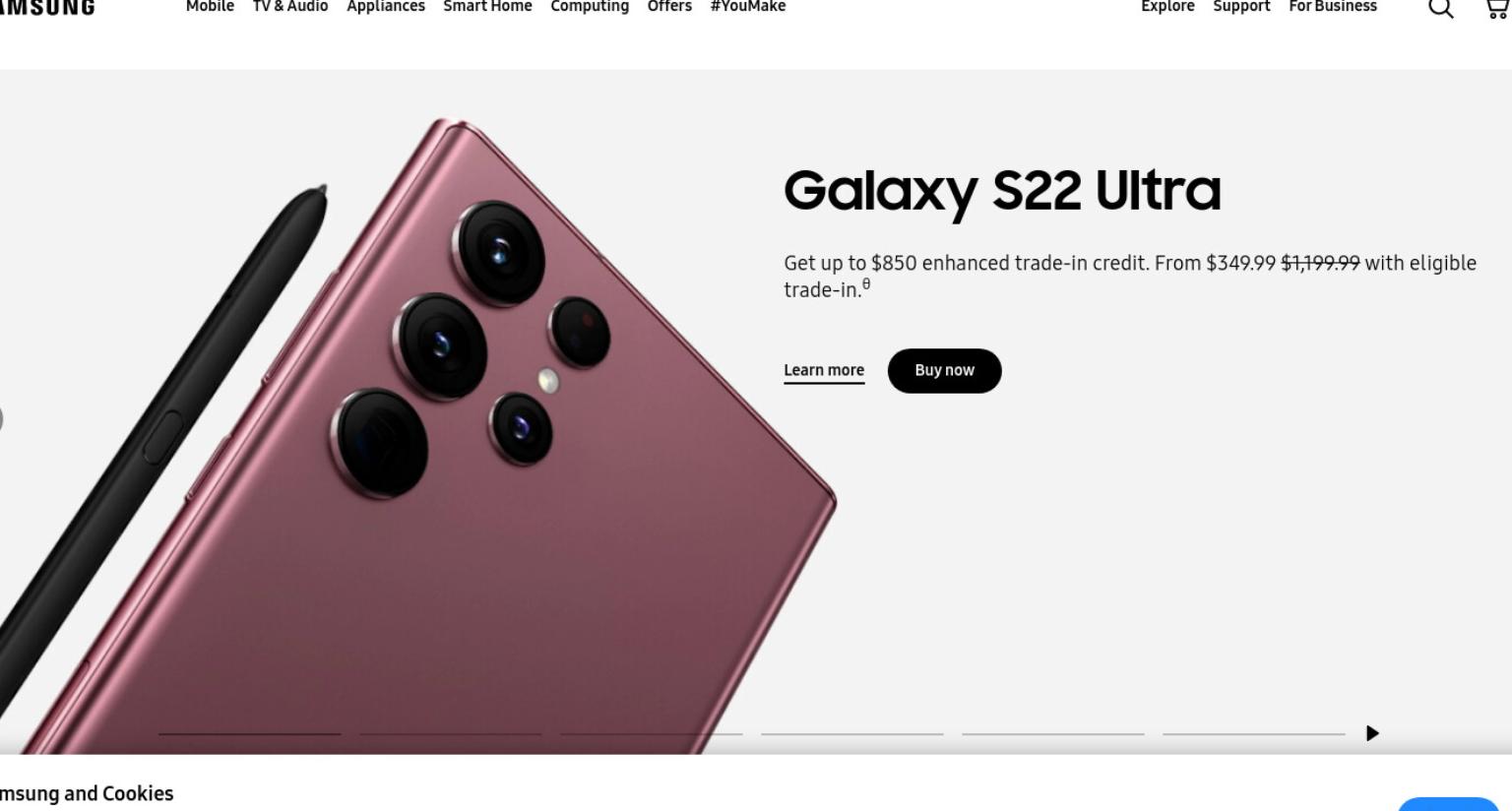Click Buy now for Galaxy S22 Ultra

(x=944, y=371)
